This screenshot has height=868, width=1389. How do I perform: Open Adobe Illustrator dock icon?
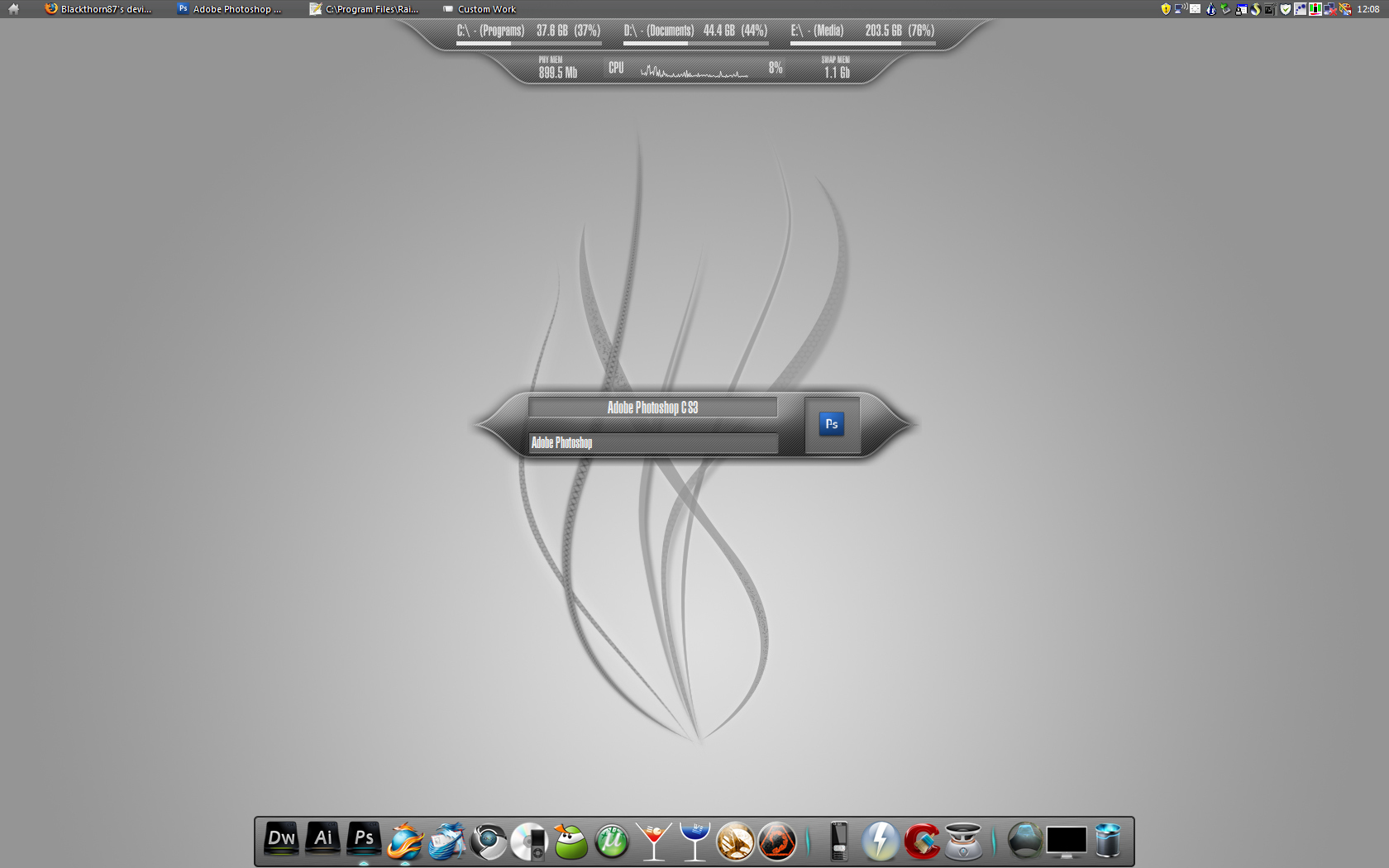tap(322, 840)
